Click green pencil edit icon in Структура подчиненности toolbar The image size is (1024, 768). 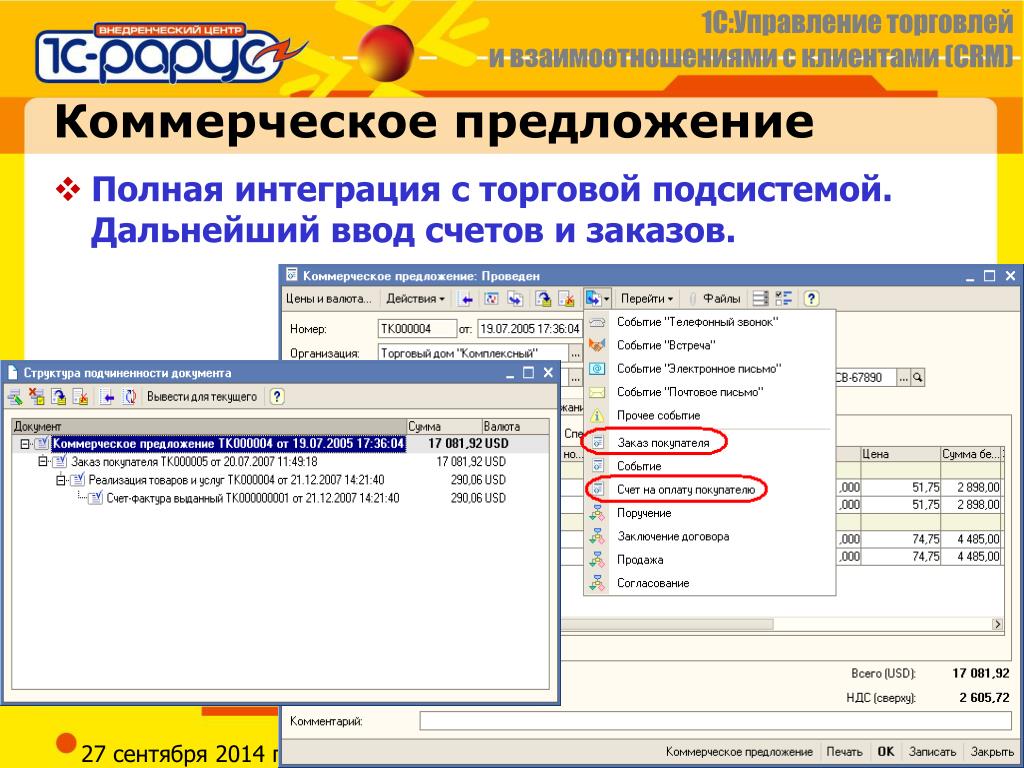click(x=14, y=396)
